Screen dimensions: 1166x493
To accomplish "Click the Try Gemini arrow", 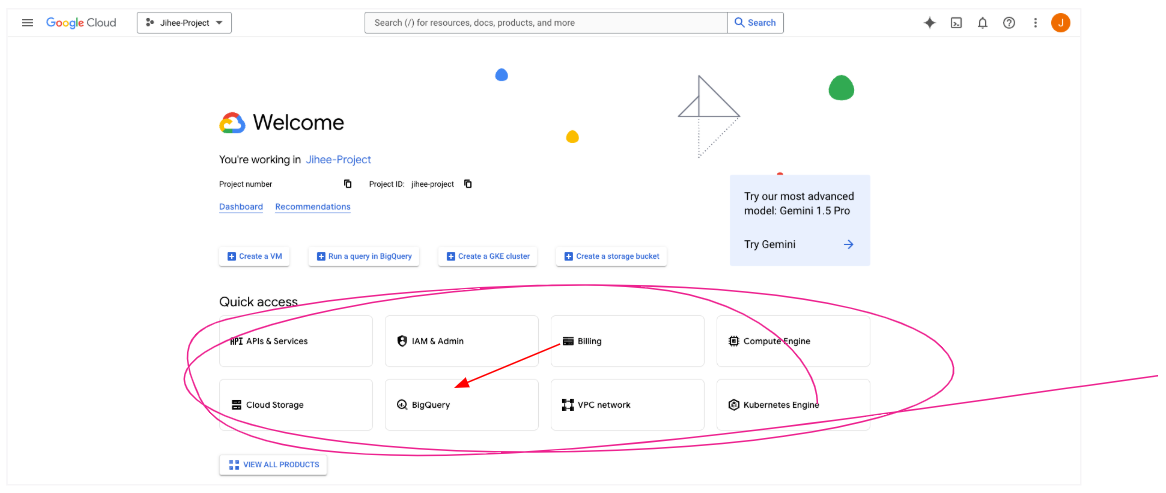I will pyautogui.click(x=848, y=244).
